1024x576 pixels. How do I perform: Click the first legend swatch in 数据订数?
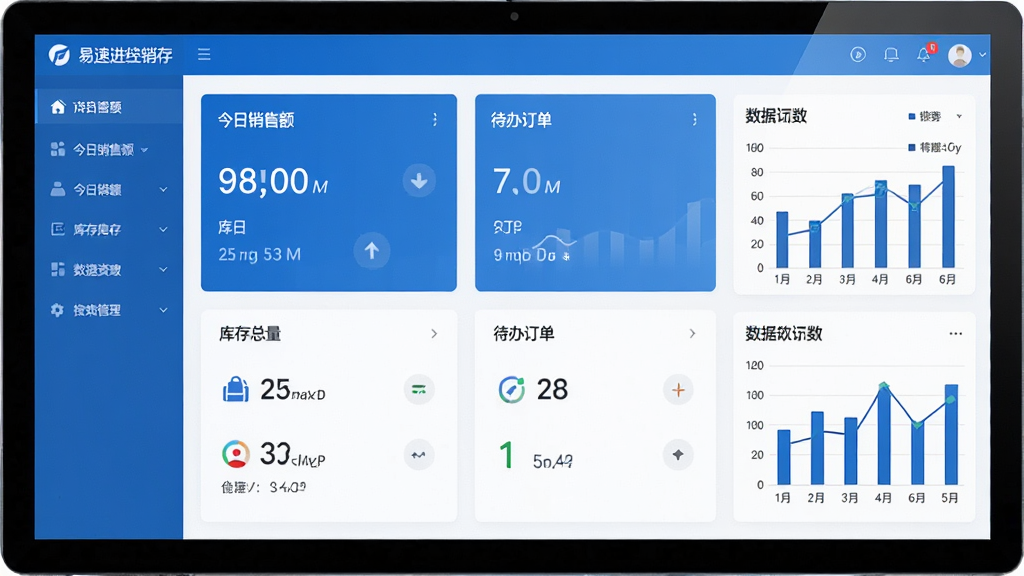tap(912, 117)
